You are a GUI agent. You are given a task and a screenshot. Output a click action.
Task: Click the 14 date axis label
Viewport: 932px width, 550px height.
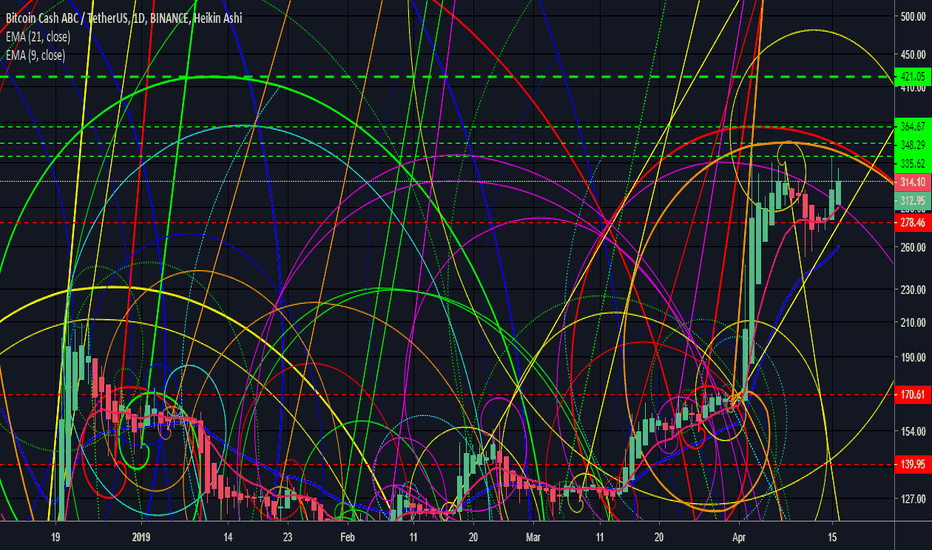click(x=228, y=537)
